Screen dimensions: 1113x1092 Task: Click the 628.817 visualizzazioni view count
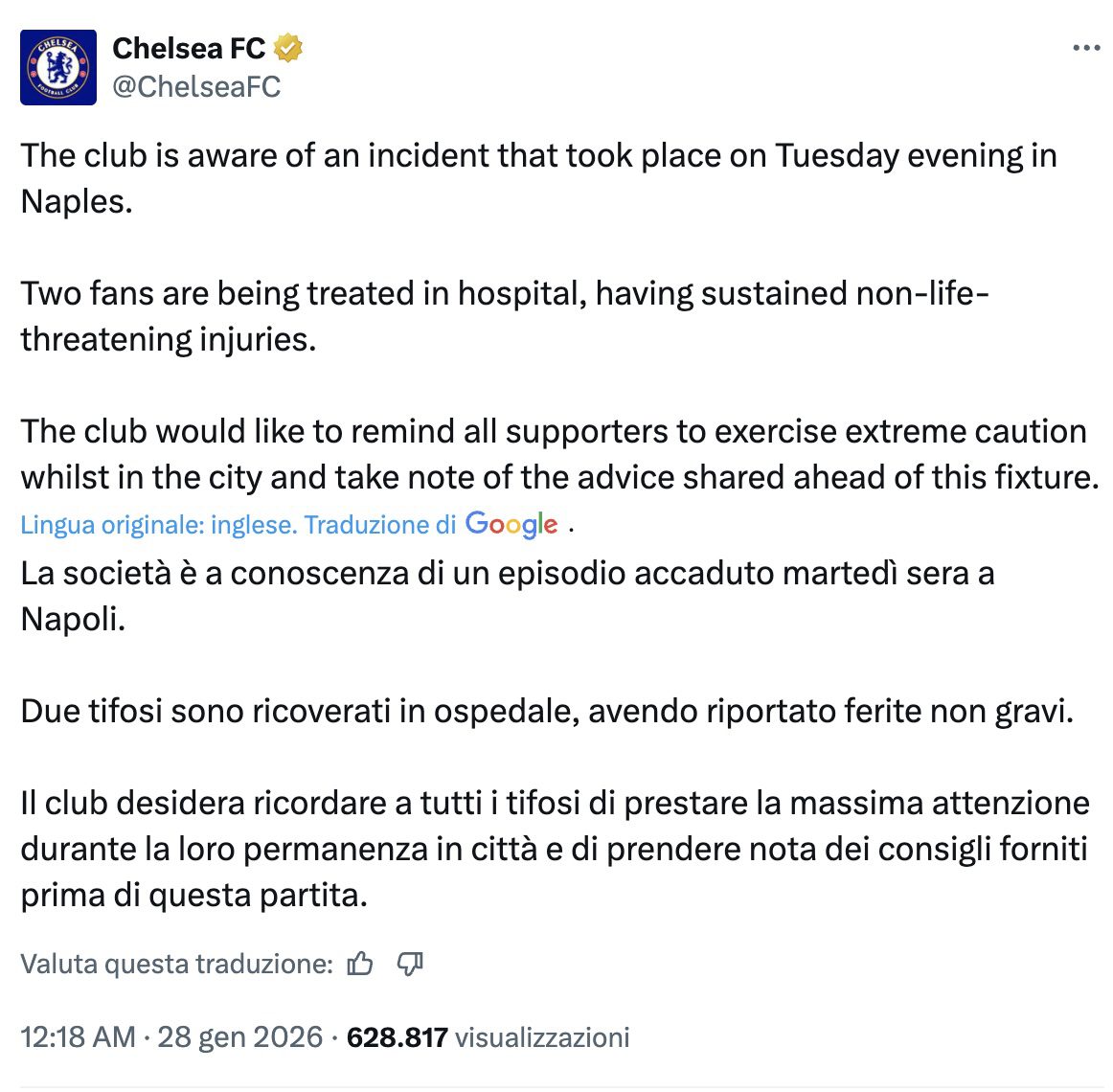(x=488, y=1037)
